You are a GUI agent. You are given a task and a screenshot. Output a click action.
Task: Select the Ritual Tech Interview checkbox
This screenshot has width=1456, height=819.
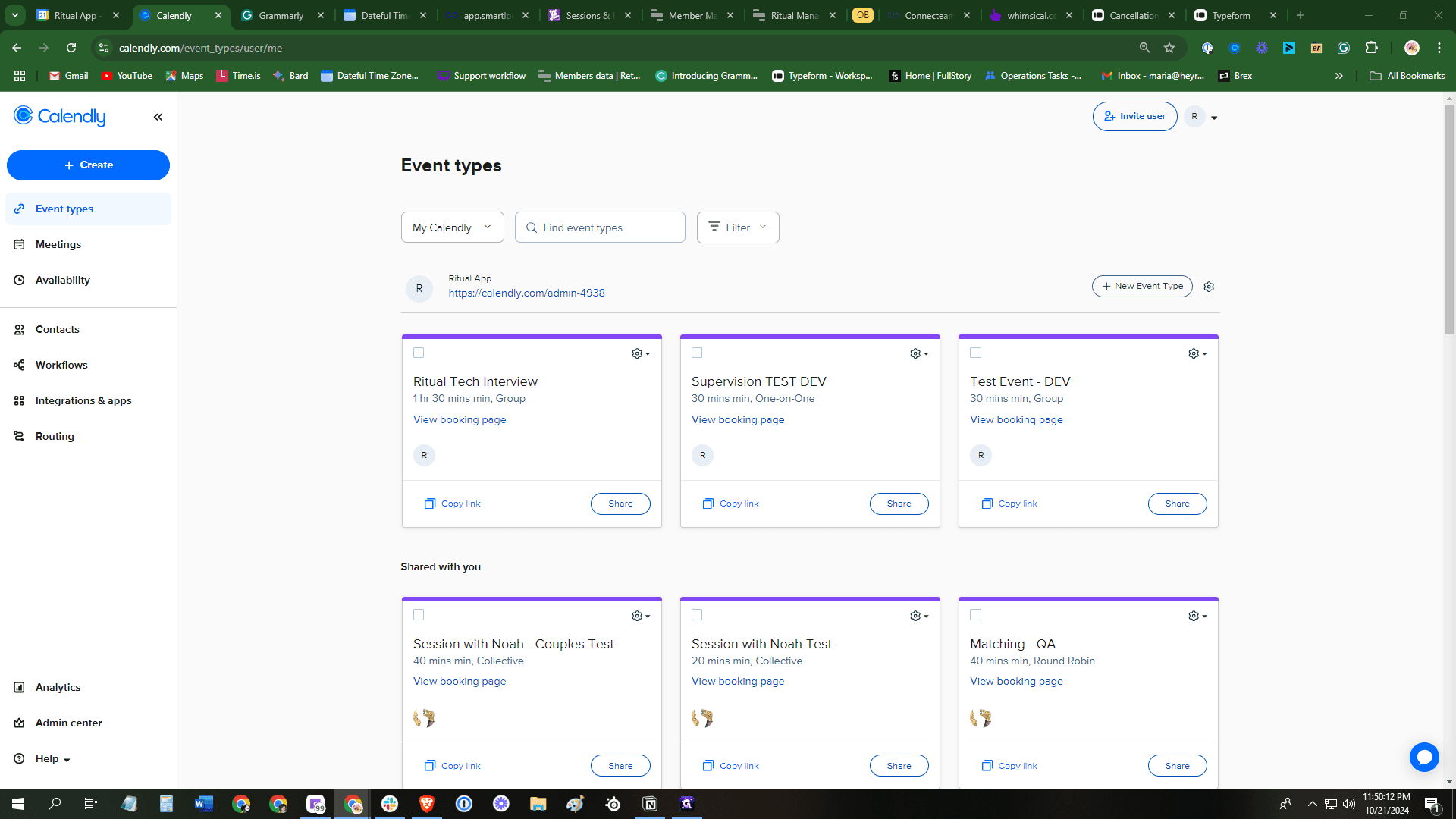pos(419,353)
